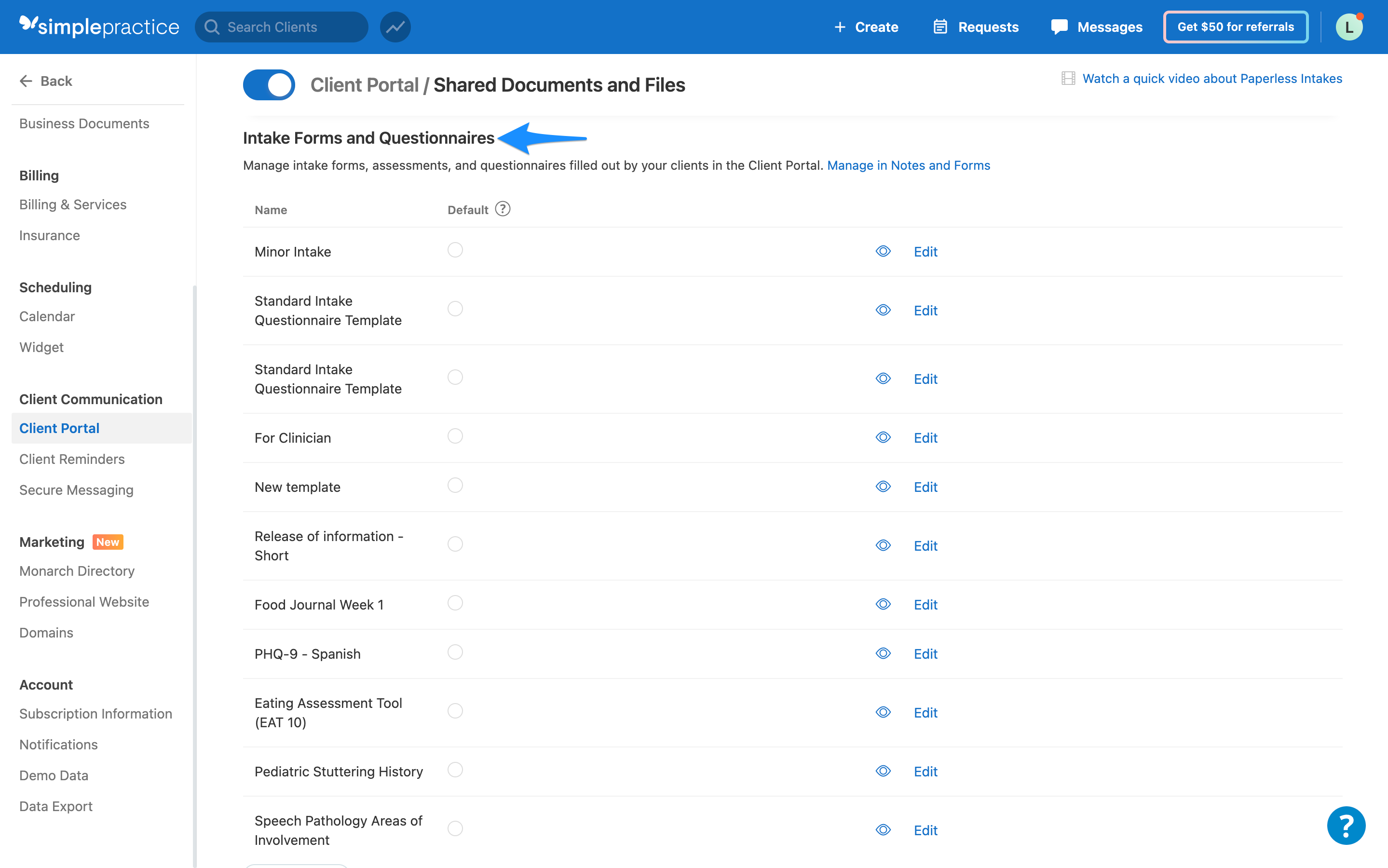Set Minor Intake as default
Image resolution: width=1388 pixels, height=868 pixels.
coord(455,250)
